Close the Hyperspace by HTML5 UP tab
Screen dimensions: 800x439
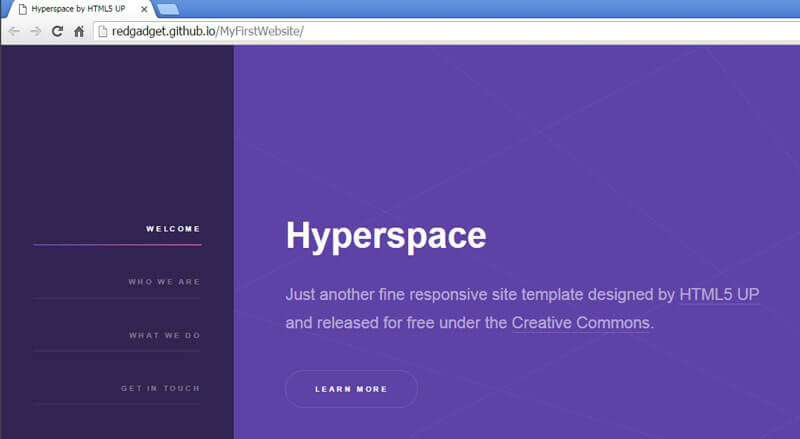coord(144,9)
